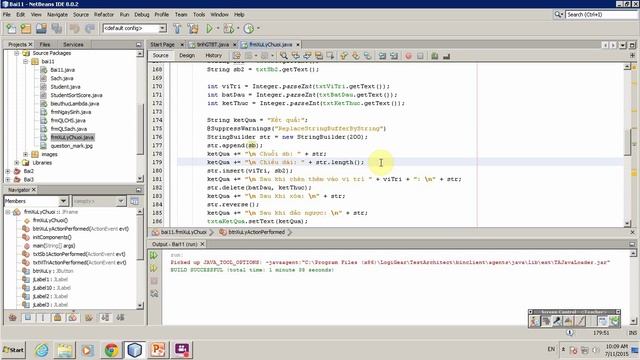640x360 pixels.
Task: Toggle Fully Qualified Names in Navigator
Action: [x=89, y=318]
